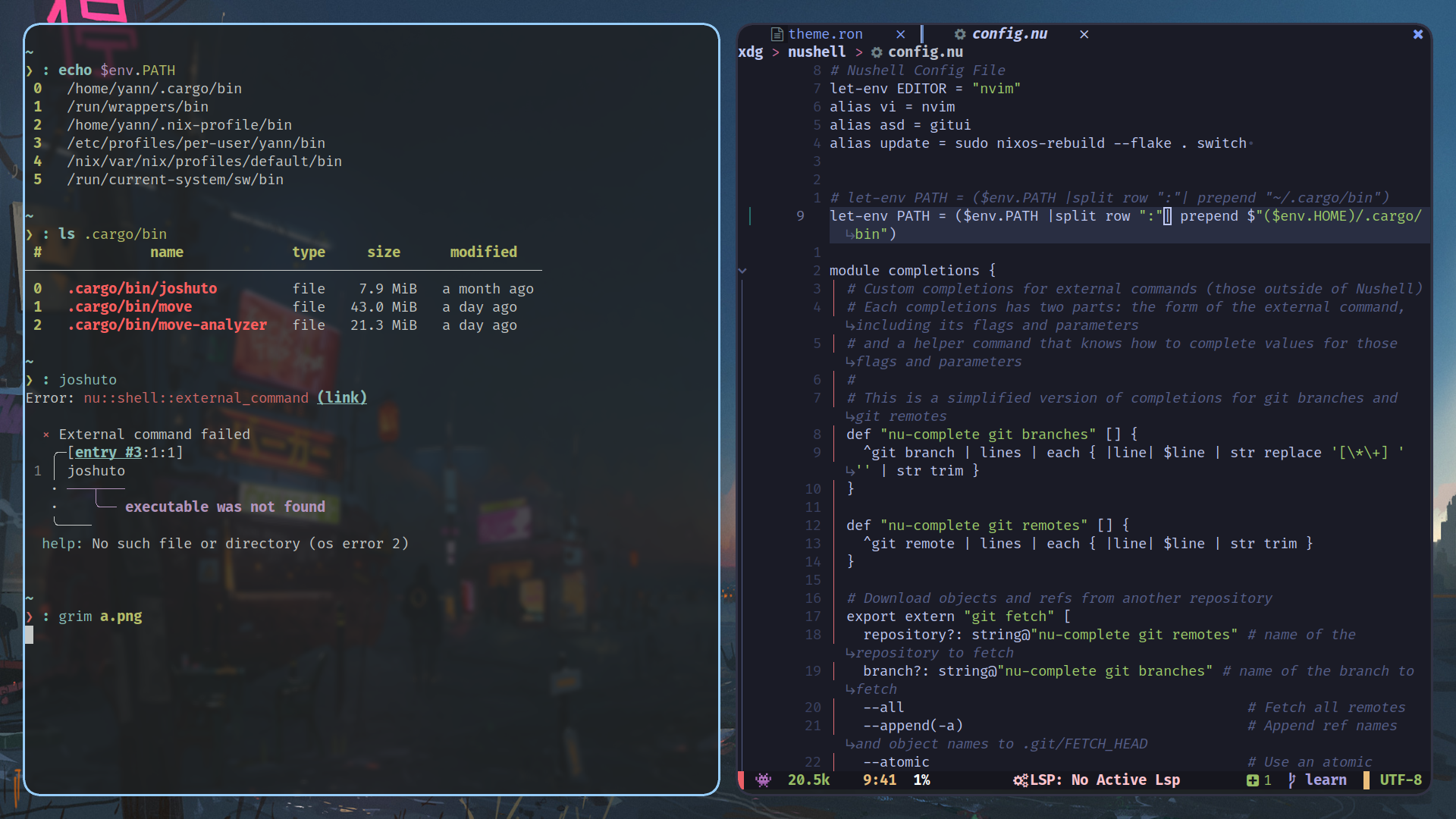
Task: Collapse the module completions block
Action: tap(742, 270)
